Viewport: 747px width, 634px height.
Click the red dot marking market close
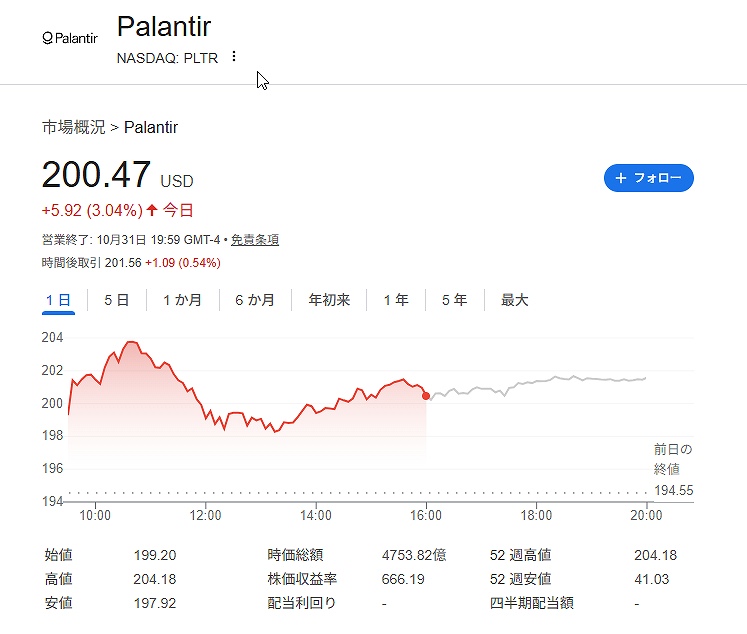[x=427, y=396]
